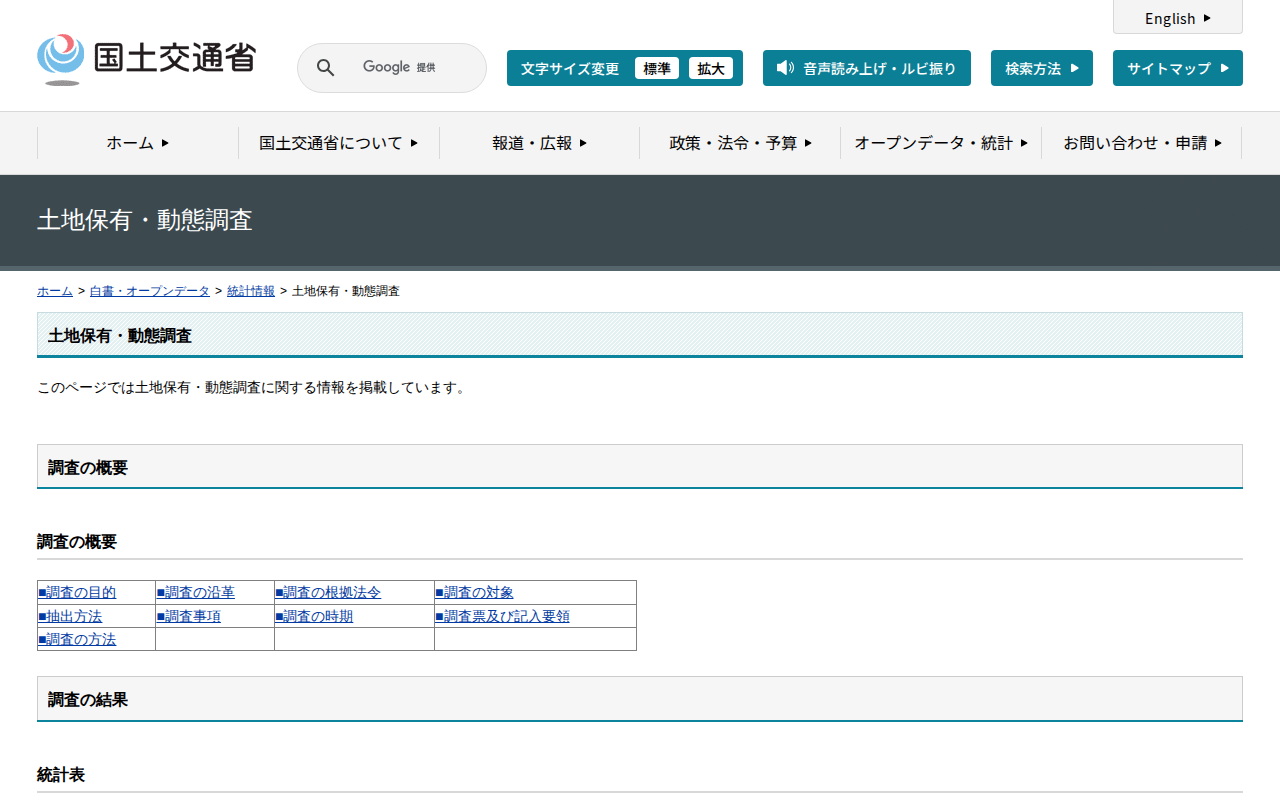Set text size to 標準
The width and height of the screenshot is (1280, 800).
coord(656,68)
